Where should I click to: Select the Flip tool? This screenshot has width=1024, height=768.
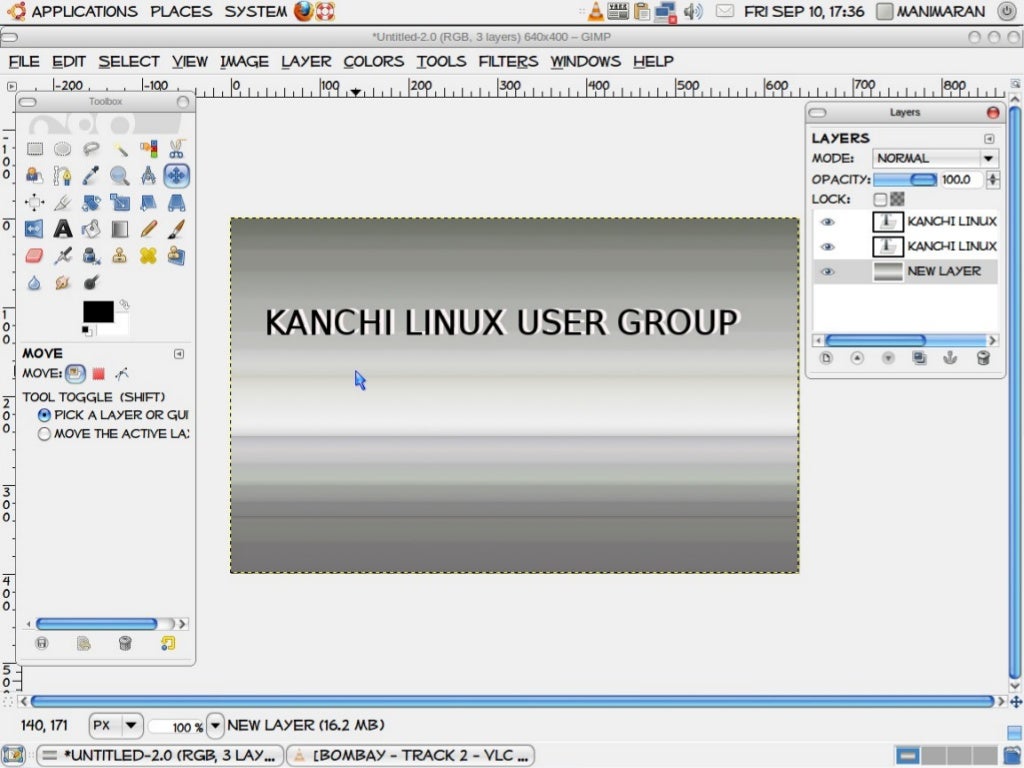[35, 229]
